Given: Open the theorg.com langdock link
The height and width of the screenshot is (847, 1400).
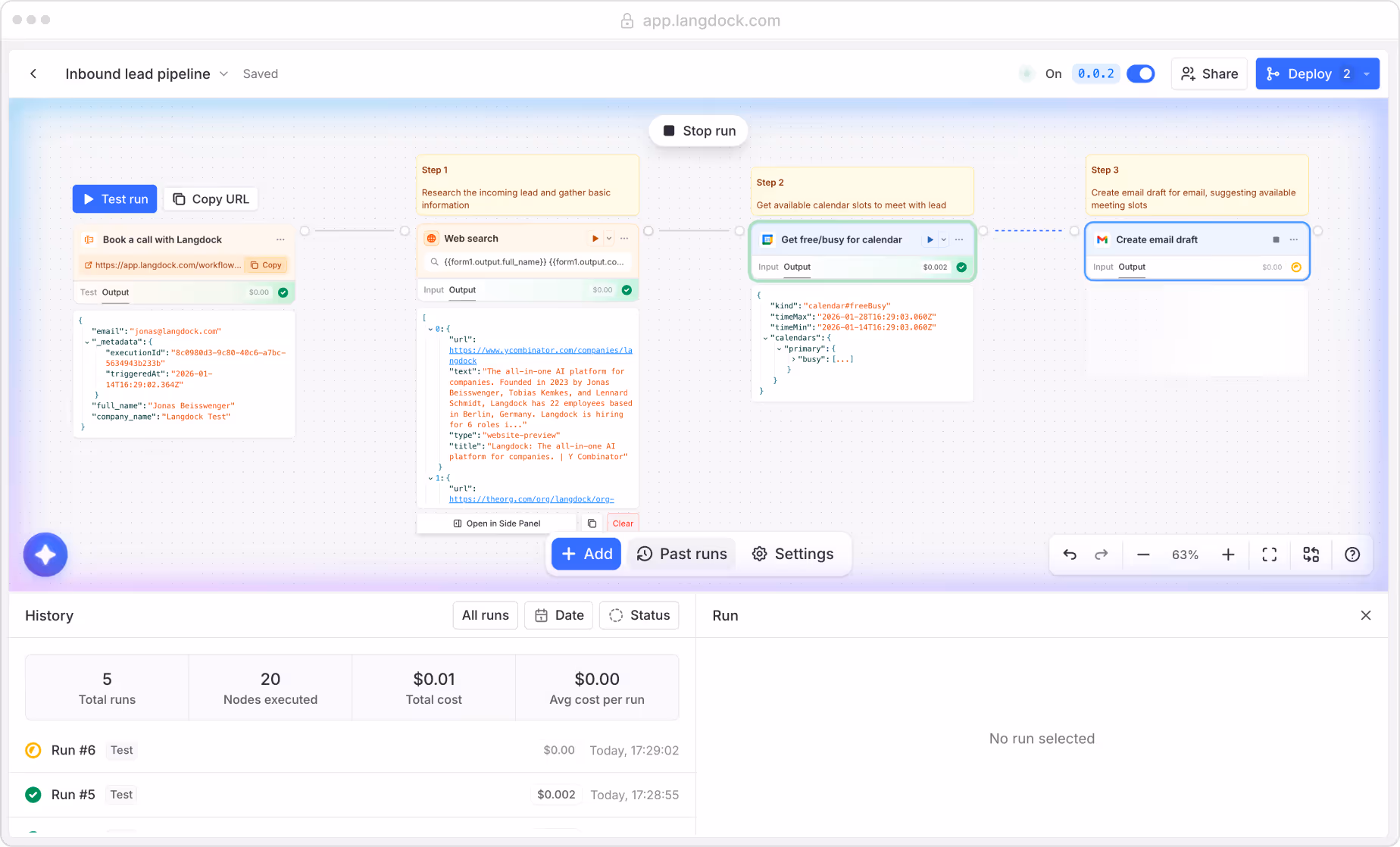Looking at the screenshot, I should (531, 499).
